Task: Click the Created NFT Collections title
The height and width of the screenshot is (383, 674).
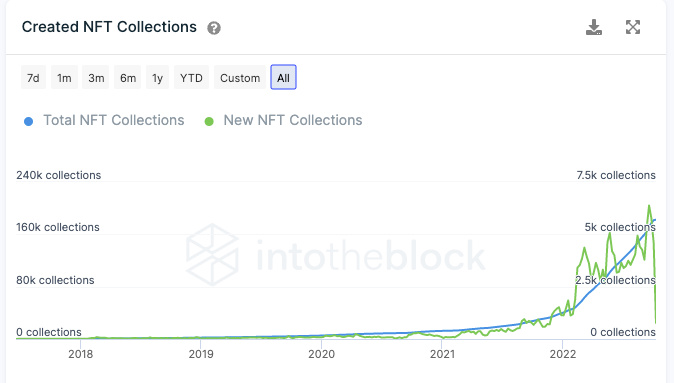Action: coord(109,27)
